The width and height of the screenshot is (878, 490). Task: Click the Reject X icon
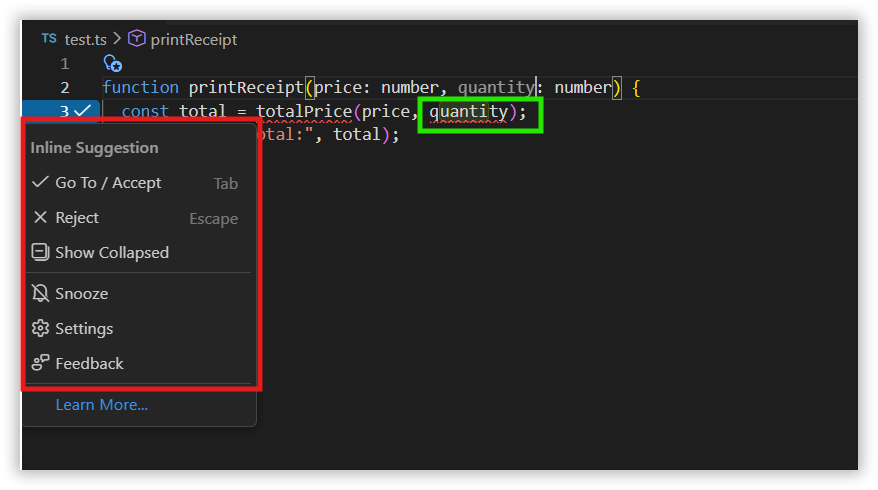(x=40, y=217)
